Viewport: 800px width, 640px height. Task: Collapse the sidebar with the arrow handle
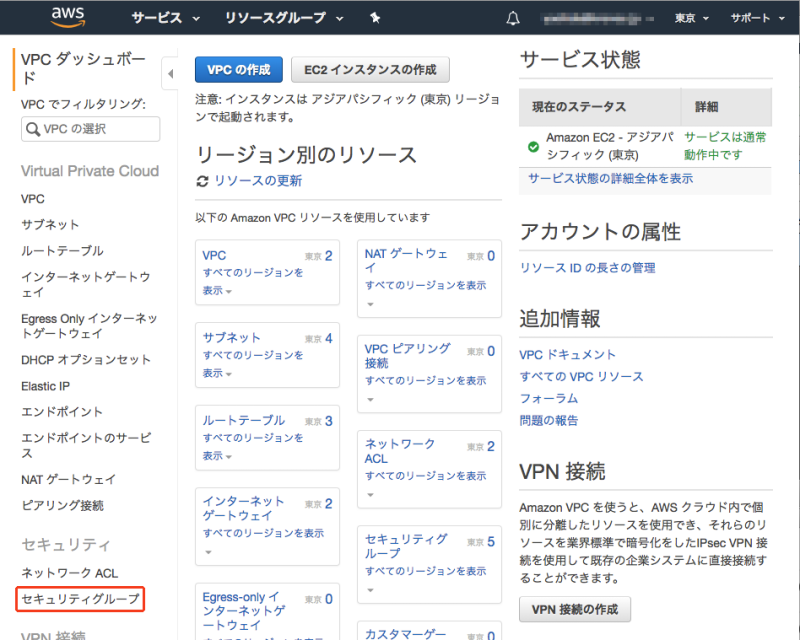(170, 74)
